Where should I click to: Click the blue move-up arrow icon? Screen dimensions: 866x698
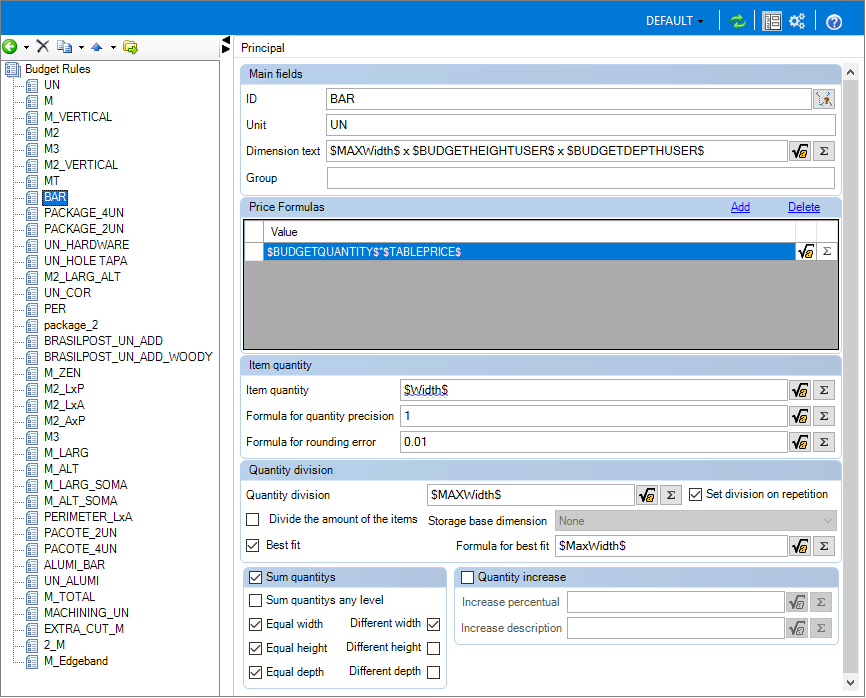click(97, 47)
